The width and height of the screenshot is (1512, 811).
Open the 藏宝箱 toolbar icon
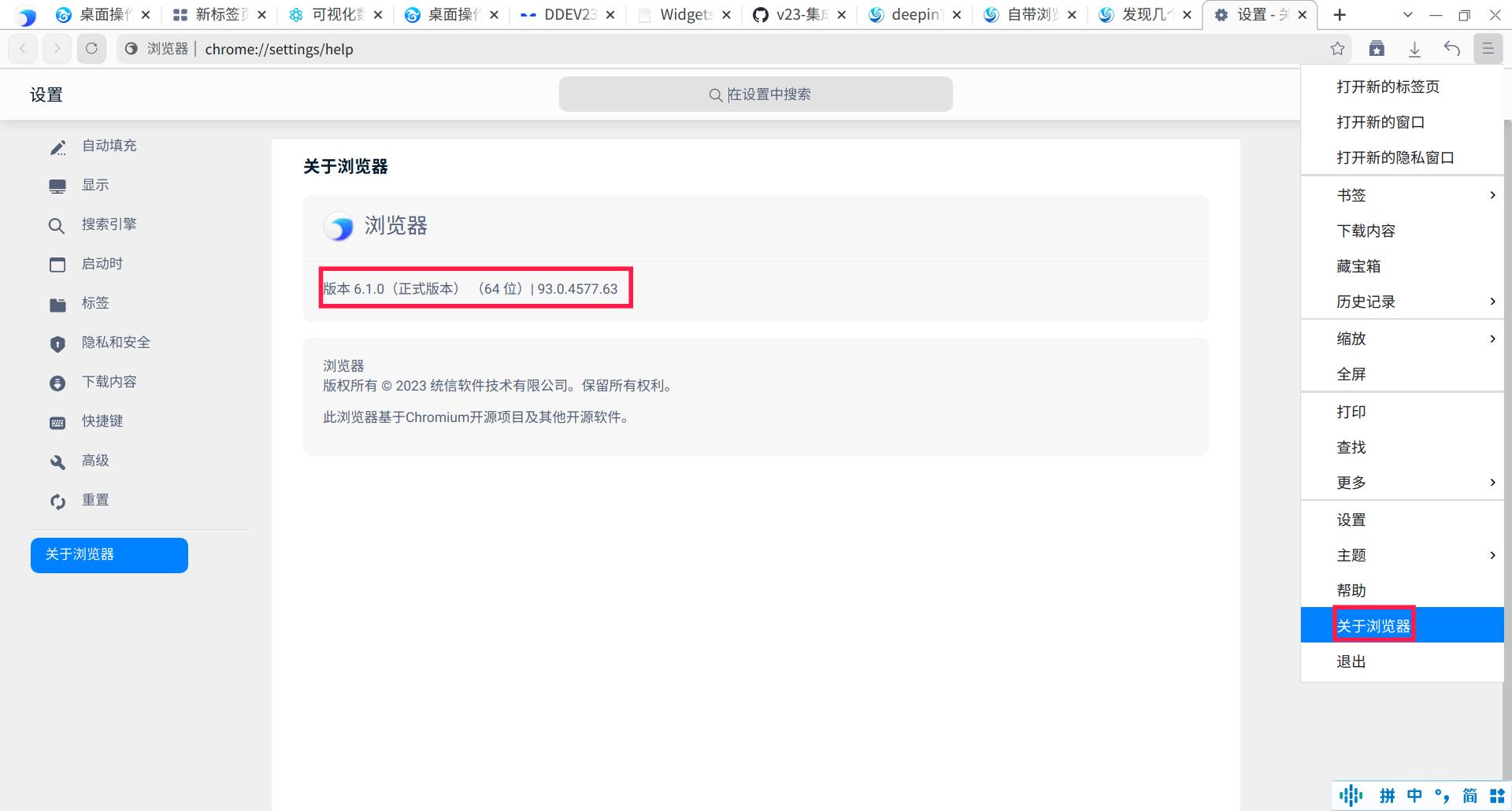tap(1377, 48)
